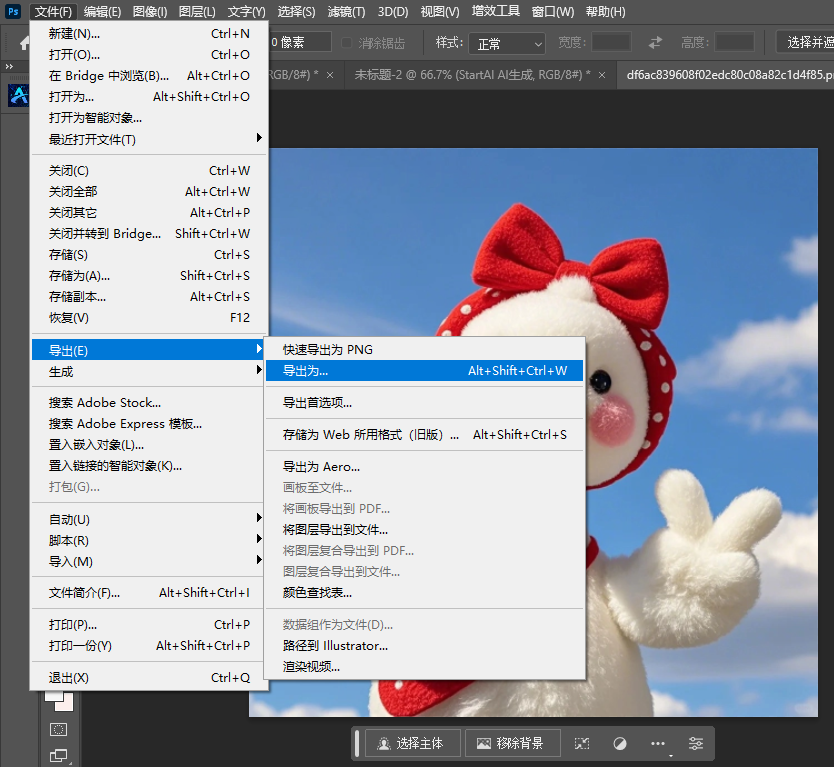
Task: Toggle quick mask mode icon
Action: pyautogui.click(x=58, y=729)
